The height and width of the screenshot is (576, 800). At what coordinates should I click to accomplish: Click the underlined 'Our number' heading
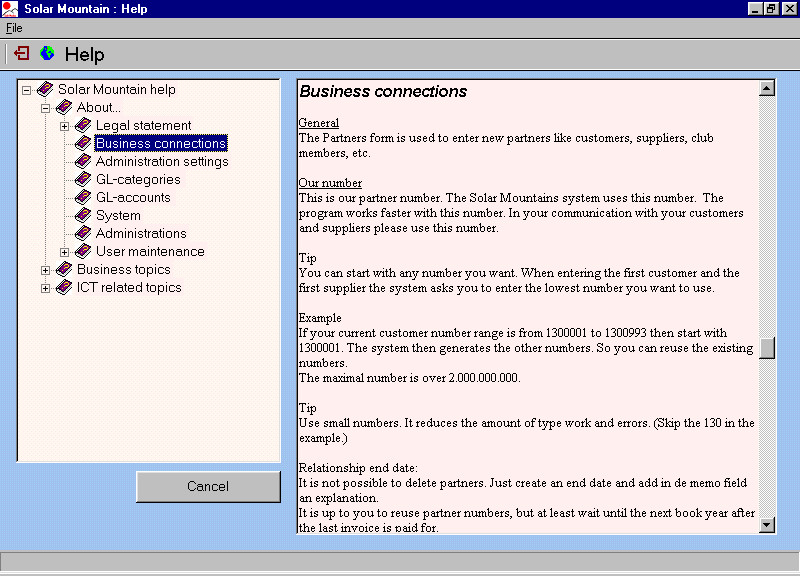pos(331,183)
